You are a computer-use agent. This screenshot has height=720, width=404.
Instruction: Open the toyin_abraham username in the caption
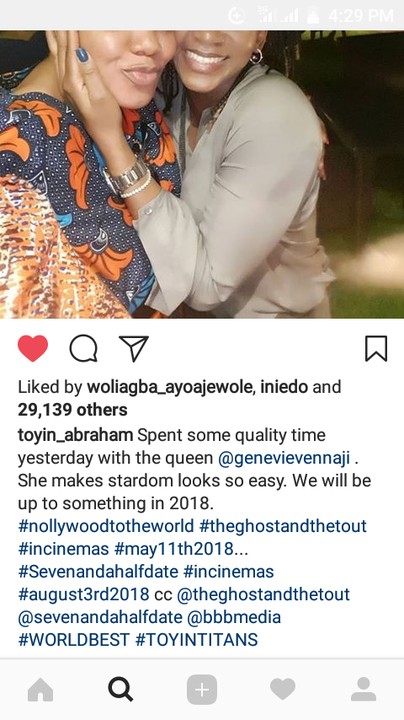point(75,435)
